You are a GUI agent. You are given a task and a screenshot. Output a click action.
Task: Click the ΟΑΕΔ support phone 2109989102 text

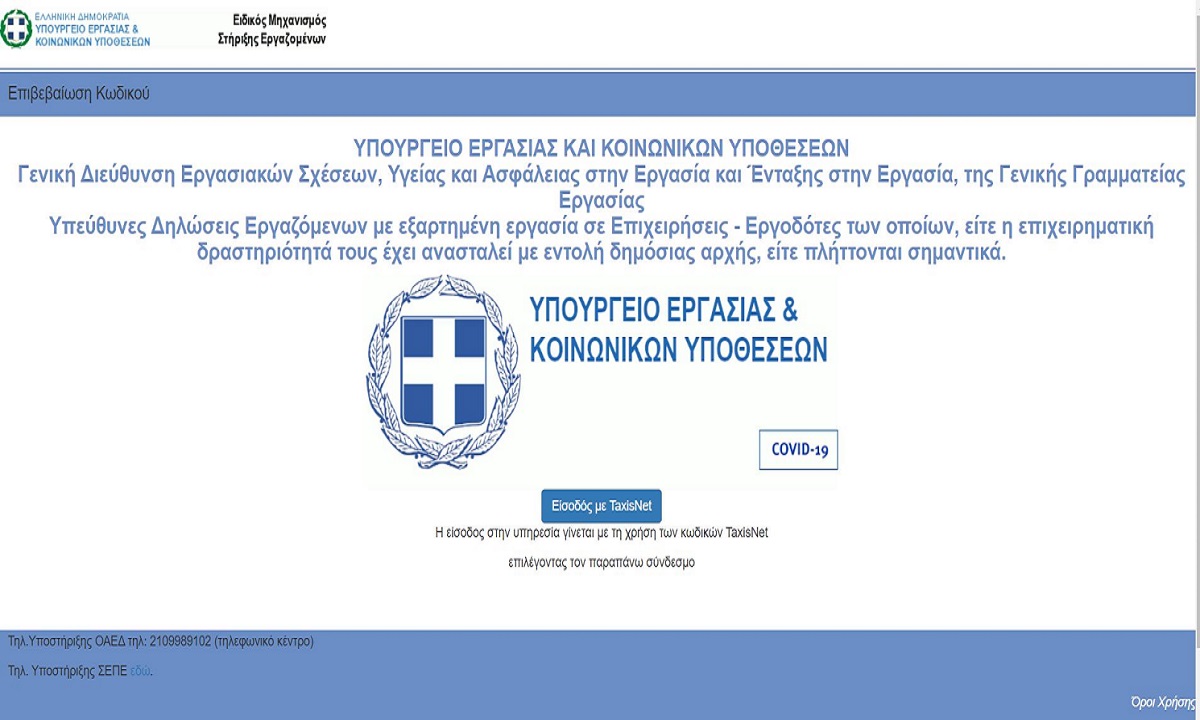pyautogui.click(x=160, y=641)
